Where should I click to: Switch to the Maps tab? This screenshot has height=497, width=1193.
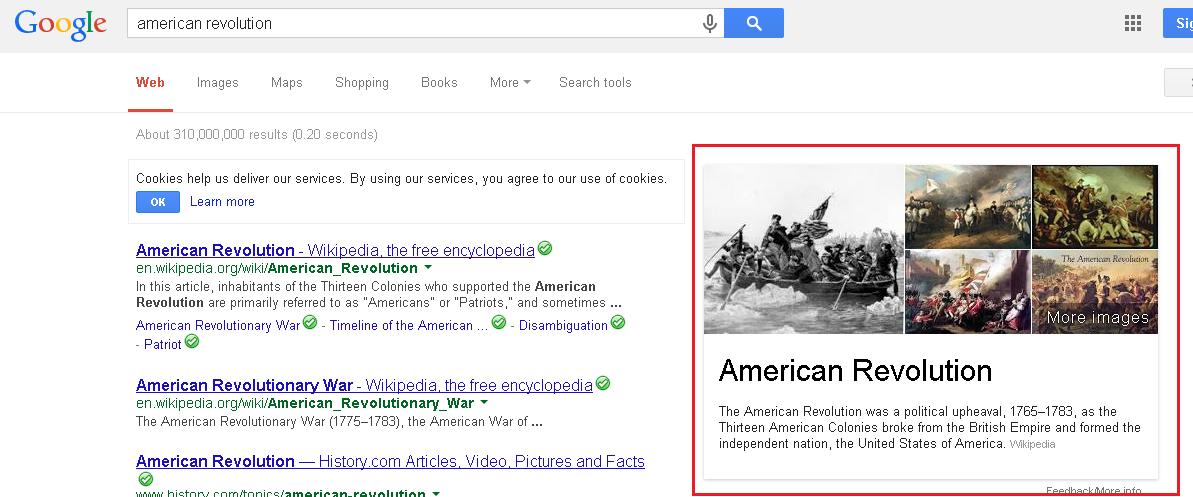[x=287, y=82]
